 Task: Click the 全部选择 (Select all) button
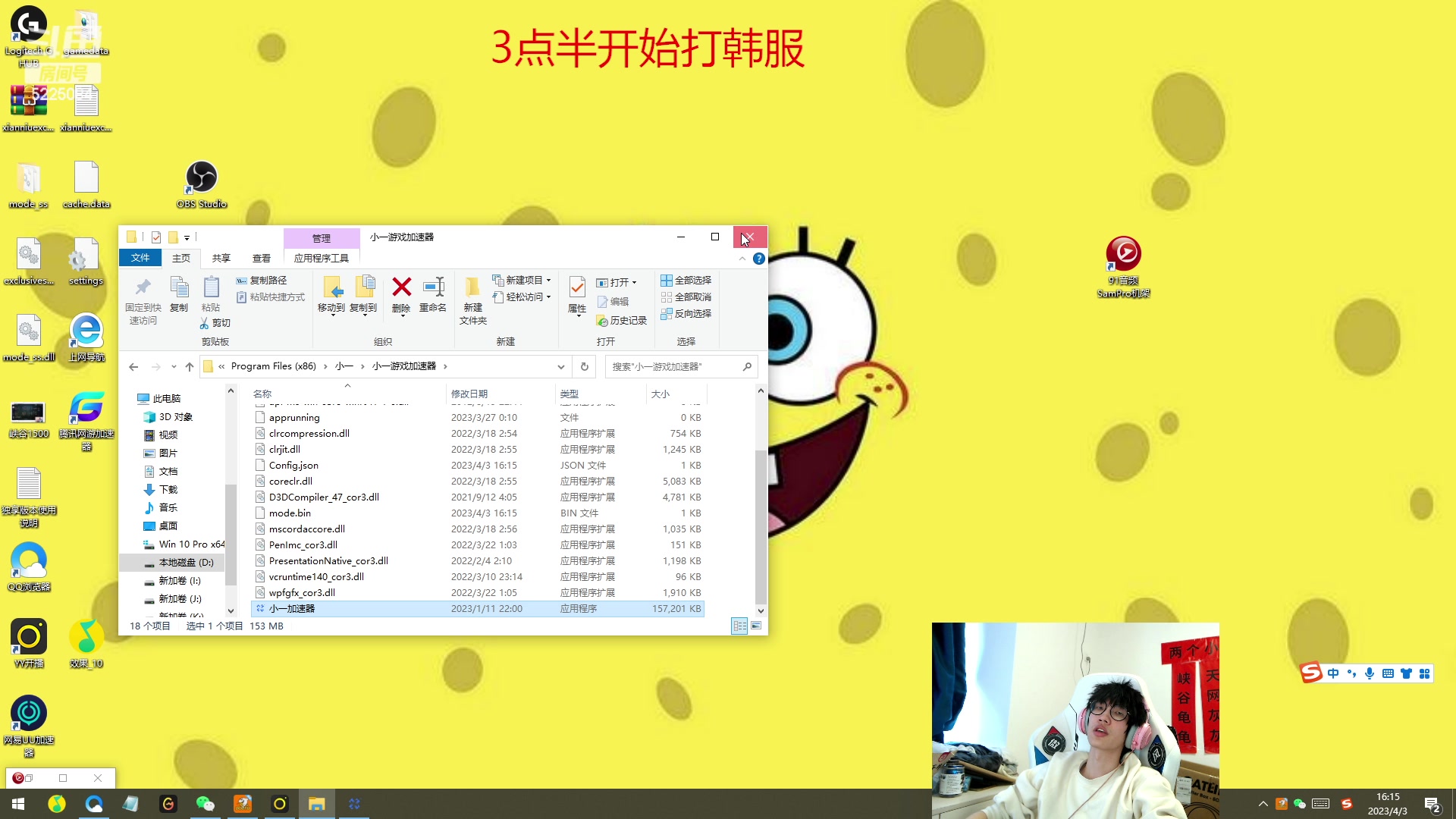click(686, 280)
